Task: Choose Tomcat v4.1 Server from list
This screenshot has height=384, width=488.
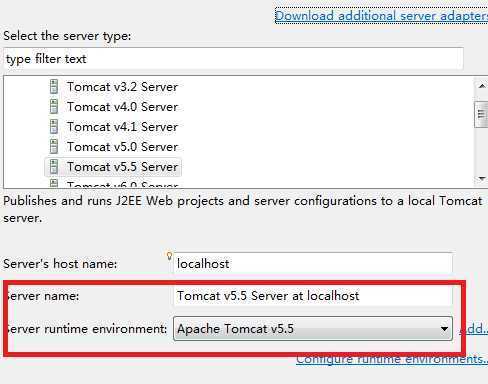Action: (x=122, y=127)
